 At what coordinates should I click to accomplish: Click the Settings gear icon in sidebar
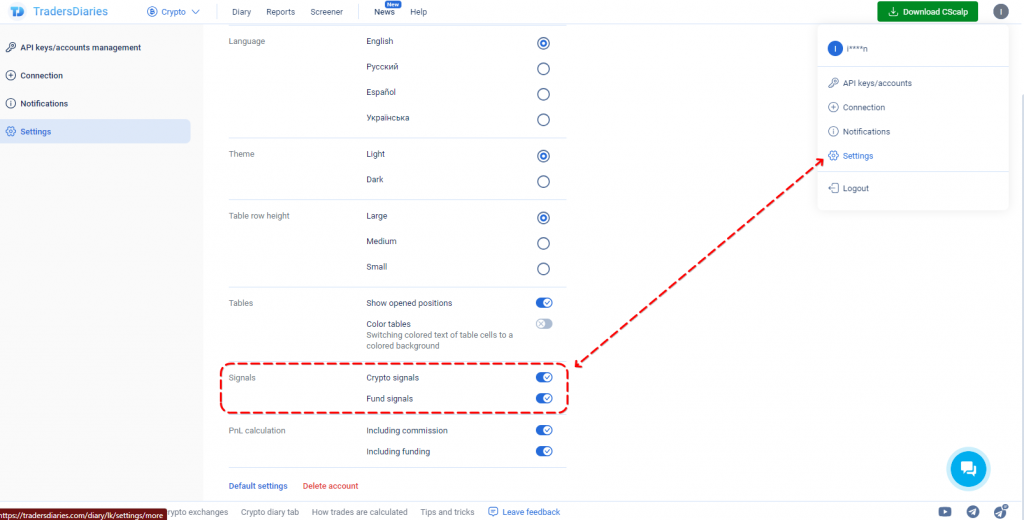11,131
